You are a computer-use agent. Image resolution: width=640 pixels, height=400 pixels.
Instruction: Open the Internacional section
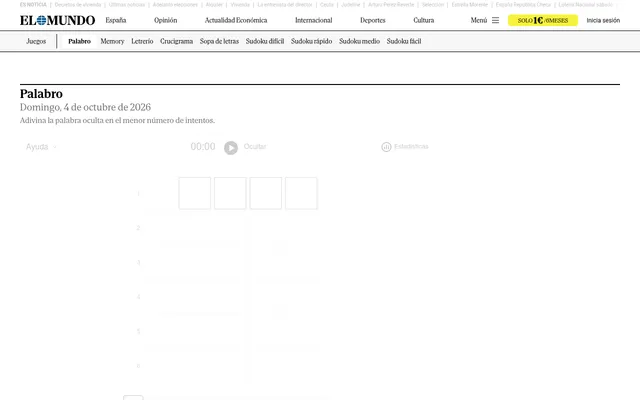click(313, 20)
